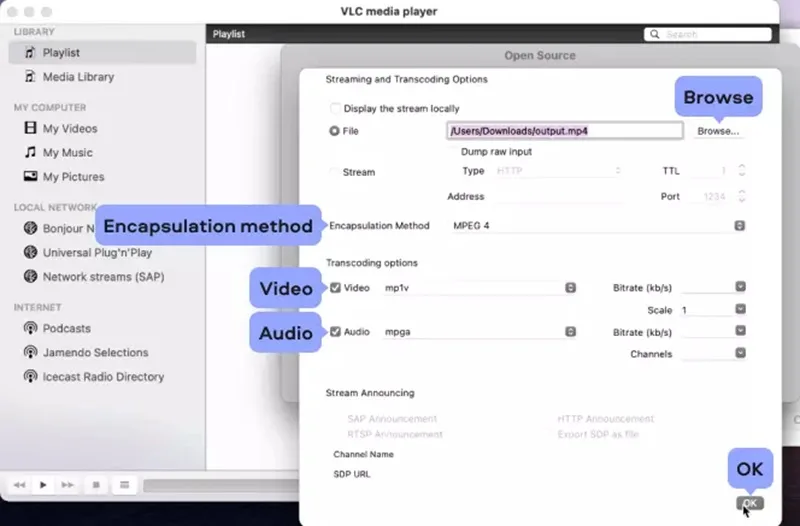This screenshot has height=526, width=800.
Task: Select the Stream radio button
Action: click(334, 172)
